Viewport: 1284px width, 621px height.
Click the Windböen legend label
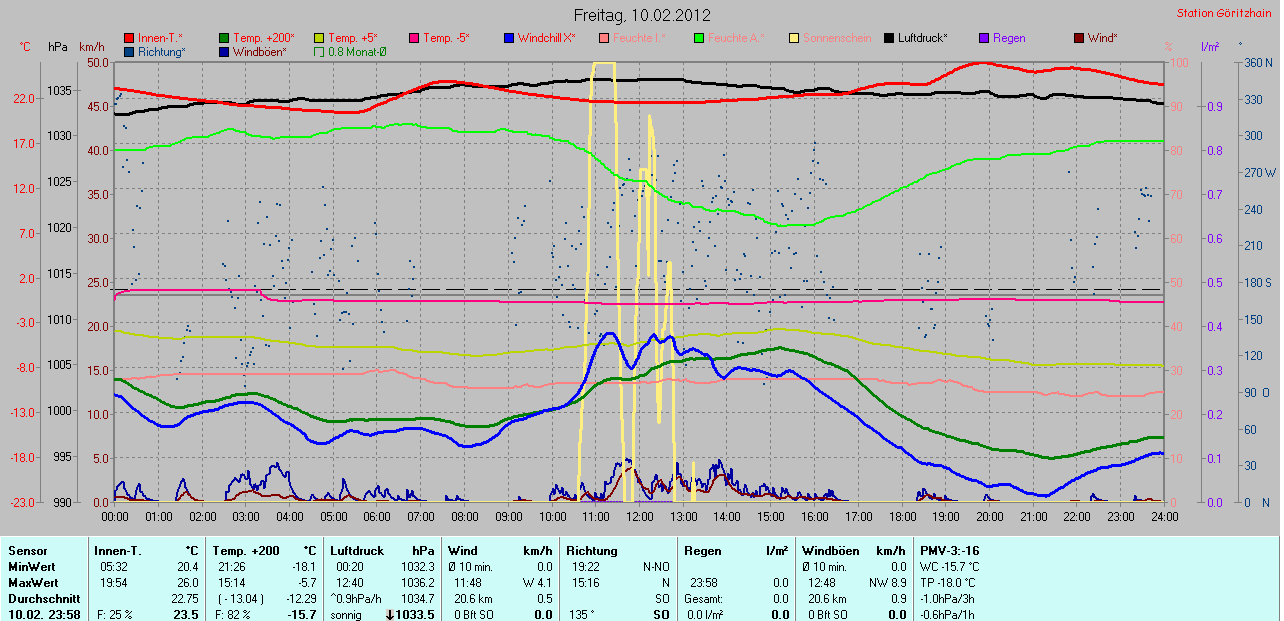pyautogui.click(x=260, y=52)
